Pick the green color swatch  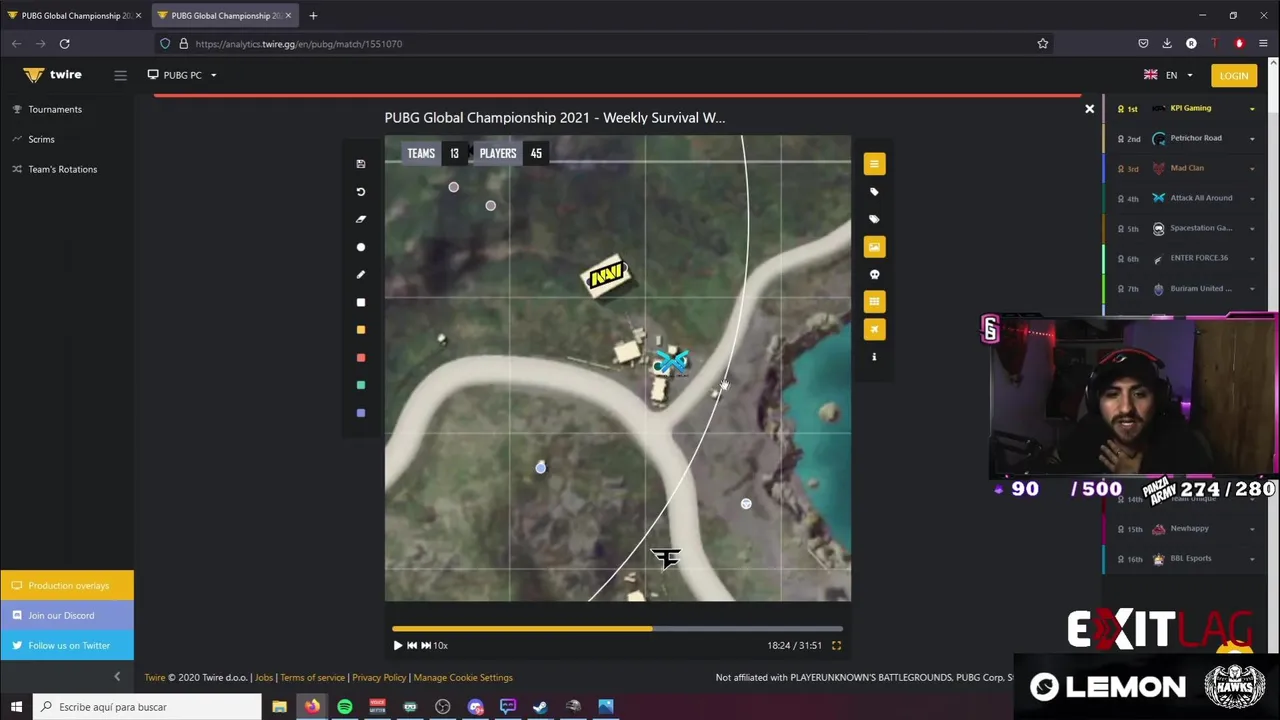point(361,385)
